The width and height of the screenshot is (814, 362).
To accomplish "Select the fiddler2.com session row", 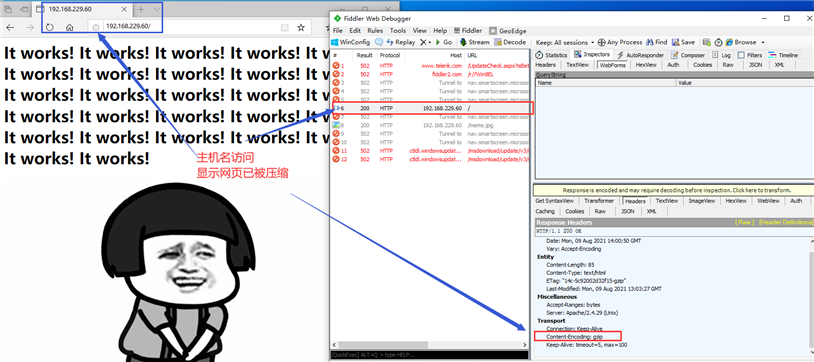I will pos(430,74).
